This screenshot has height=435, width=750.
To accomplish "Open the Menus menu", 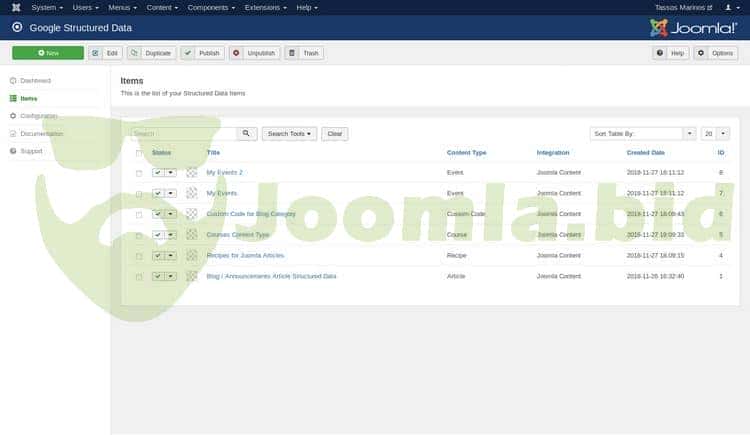I will point(122,8).
